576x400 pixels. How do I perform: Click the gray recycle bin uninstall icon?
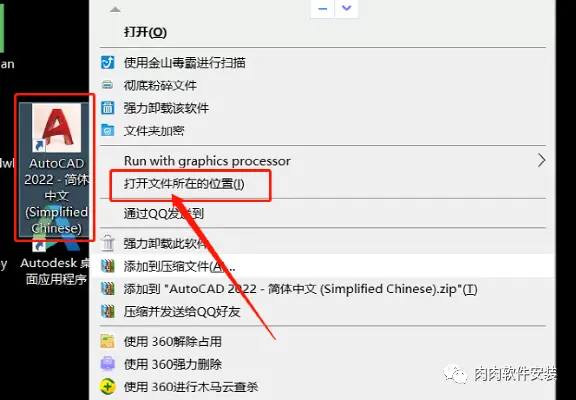[108, 244]
